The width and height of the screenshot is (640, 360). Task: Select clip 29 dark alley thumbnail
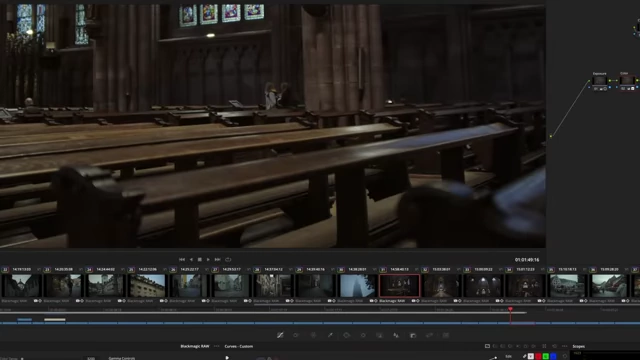[x=316, y=285]
